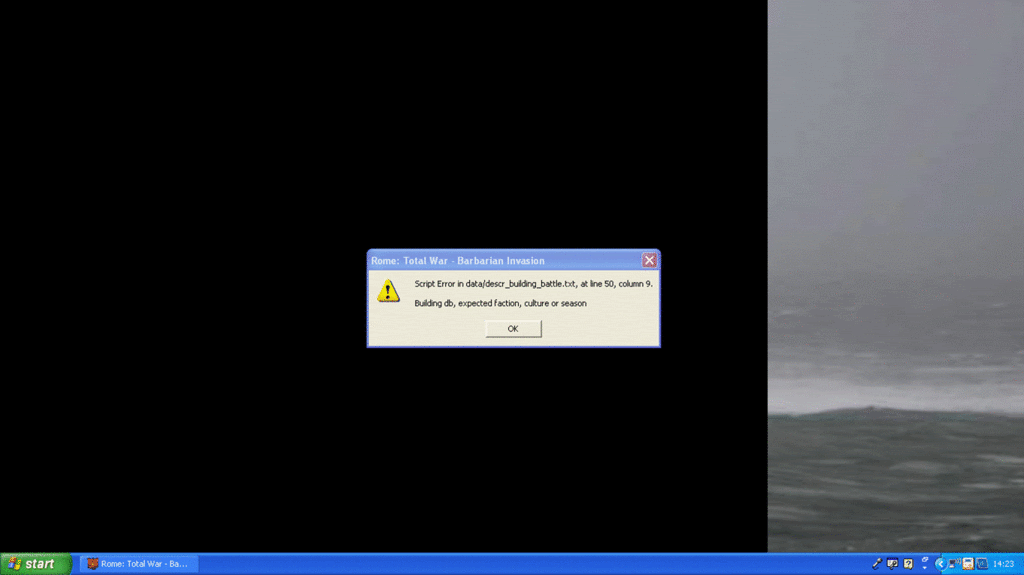Open the language bar options arrow
The width and height of the screenshot is (1024, 575).
pos(925,568)
